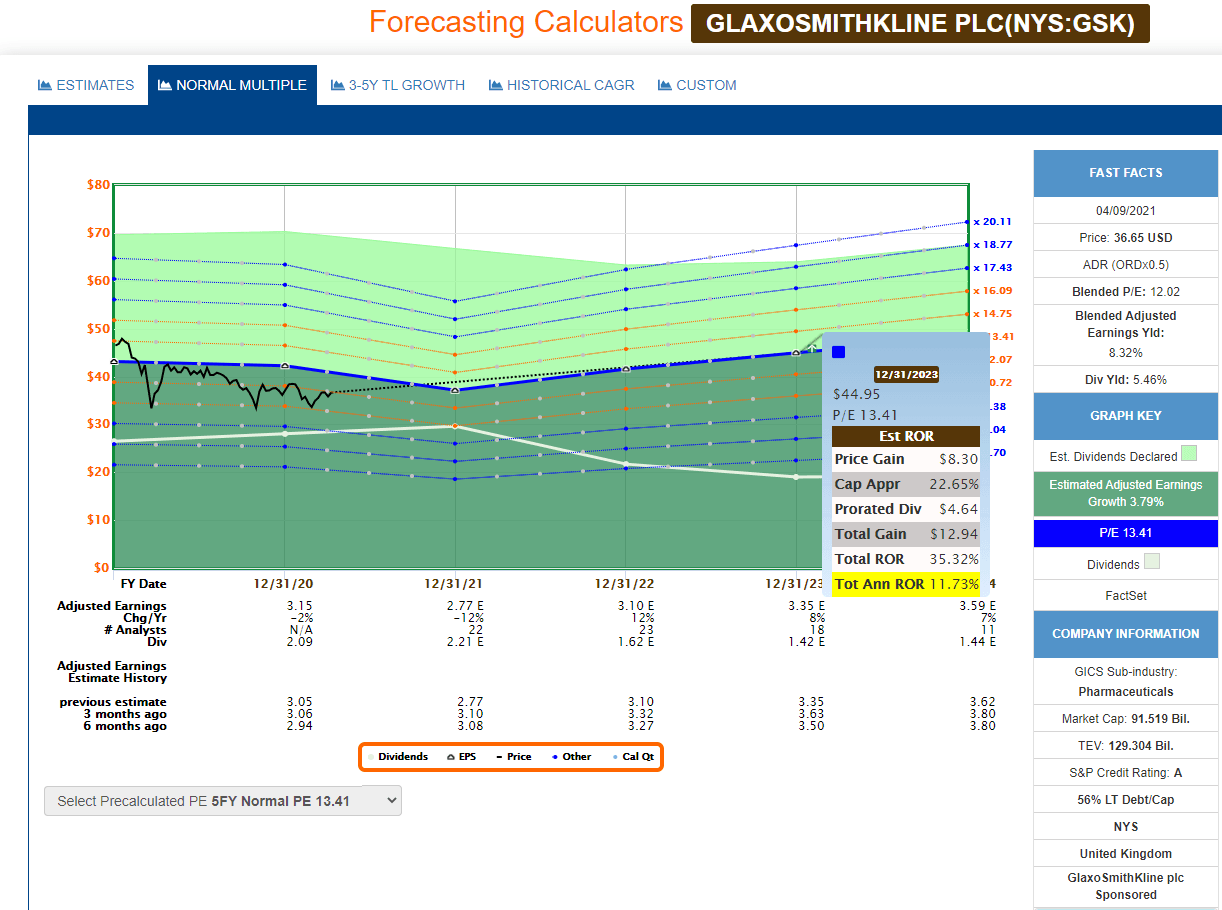Image resolution: width=1222 pixels, height=910 pixels.
Task: Click the United Kingdom country entry
Action: (x=1125, y=854)
